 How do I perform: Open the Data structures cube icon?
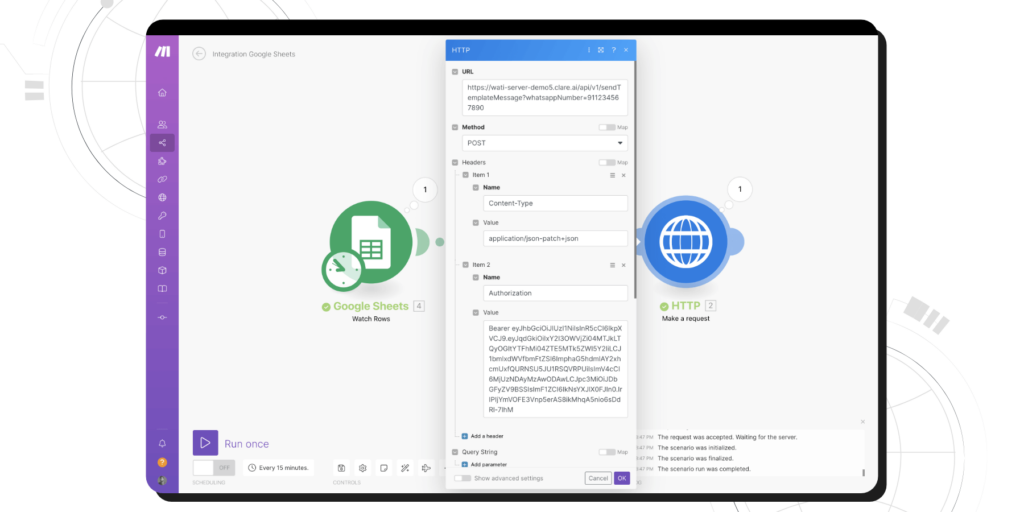pyautogui.click(x=162, y=270)
